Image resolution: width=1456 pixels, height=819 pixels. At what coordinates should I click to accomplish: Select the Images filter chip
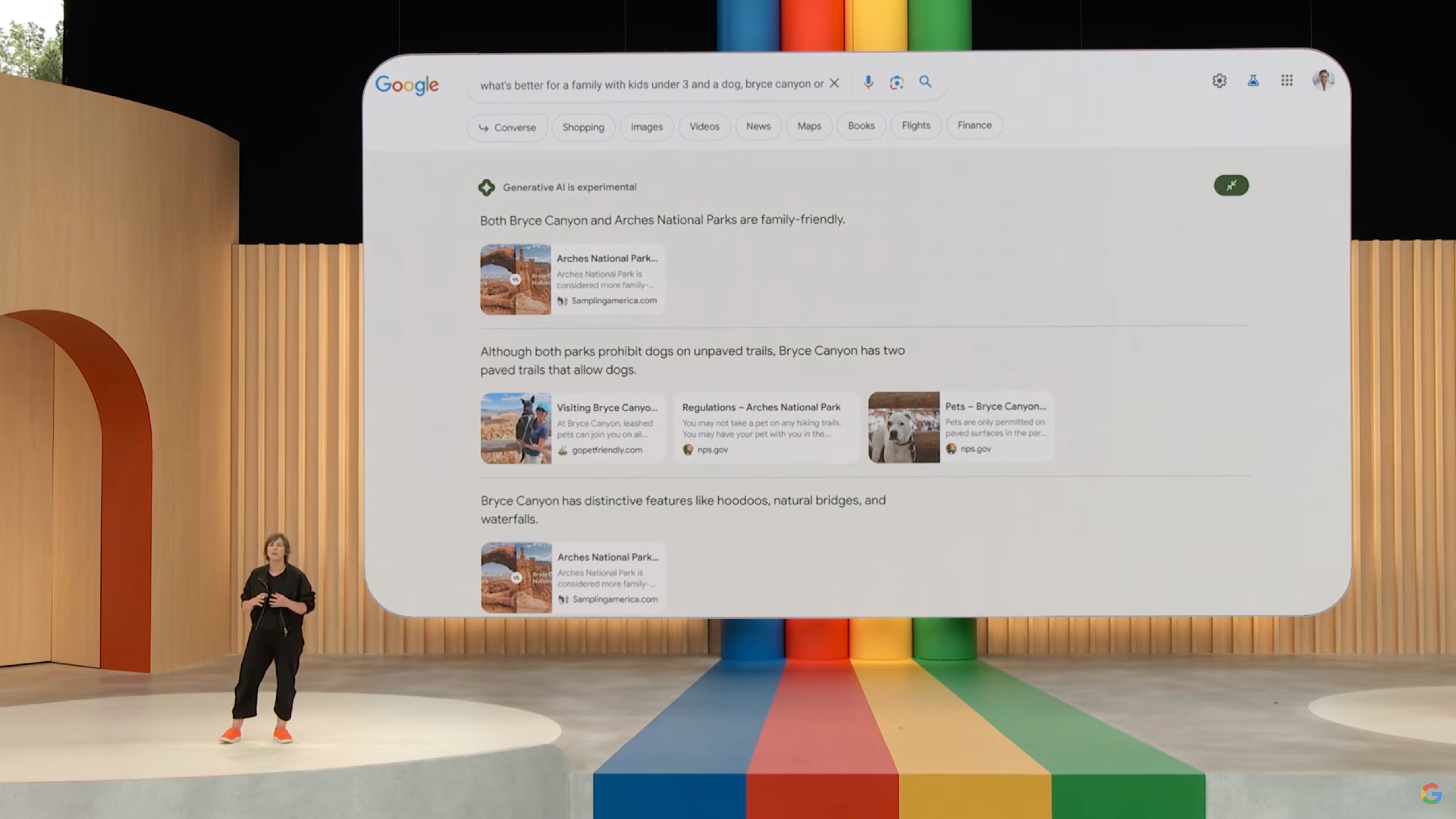pos(647,127)
